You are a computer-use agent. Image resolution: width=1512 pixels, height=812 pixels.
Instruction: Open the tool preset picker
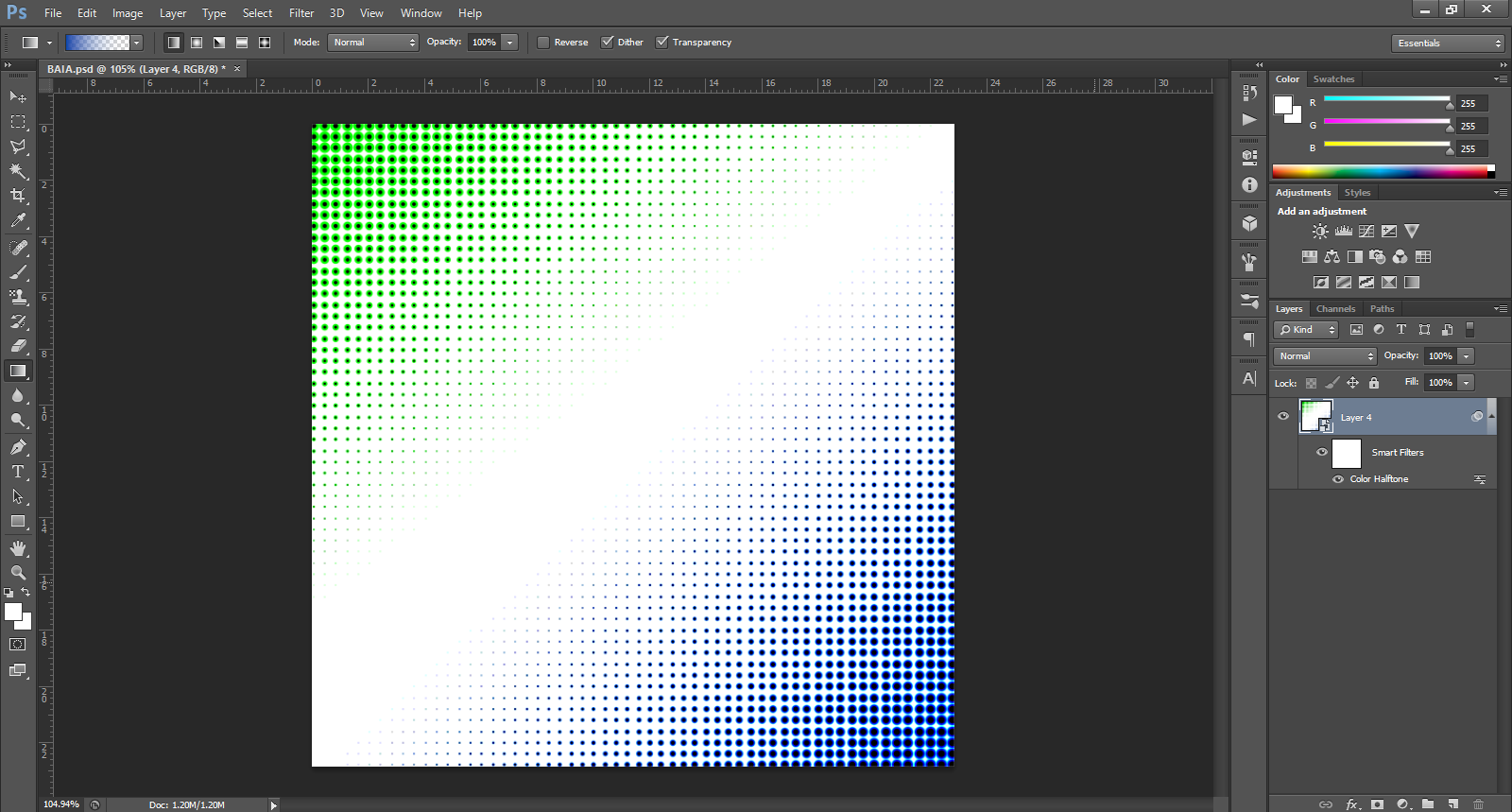pos(36,43)
